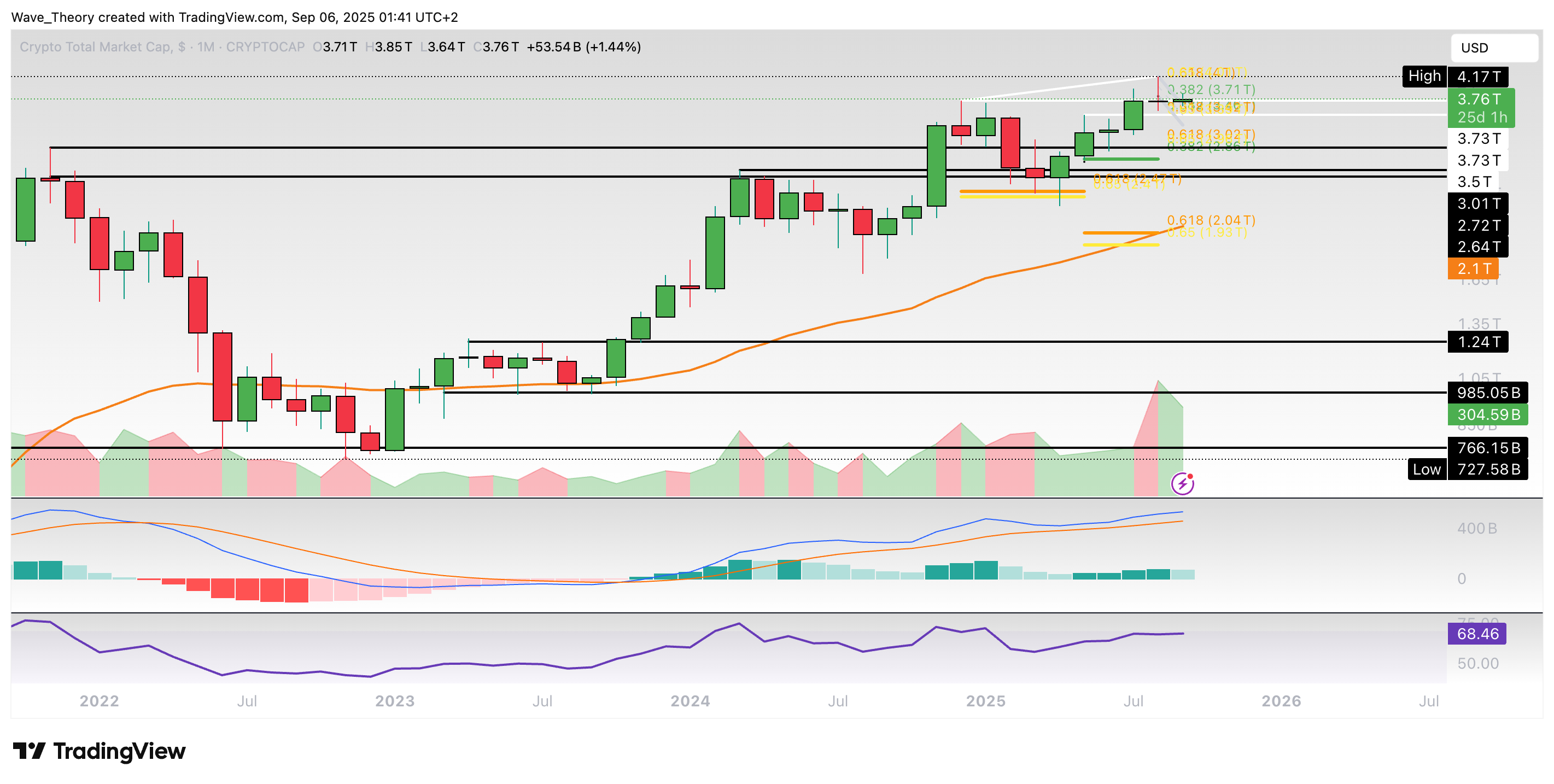Click the orange 2.1 T moving average label
Viewport: 1554px width, 784px height.
[x=1474, y=268]
